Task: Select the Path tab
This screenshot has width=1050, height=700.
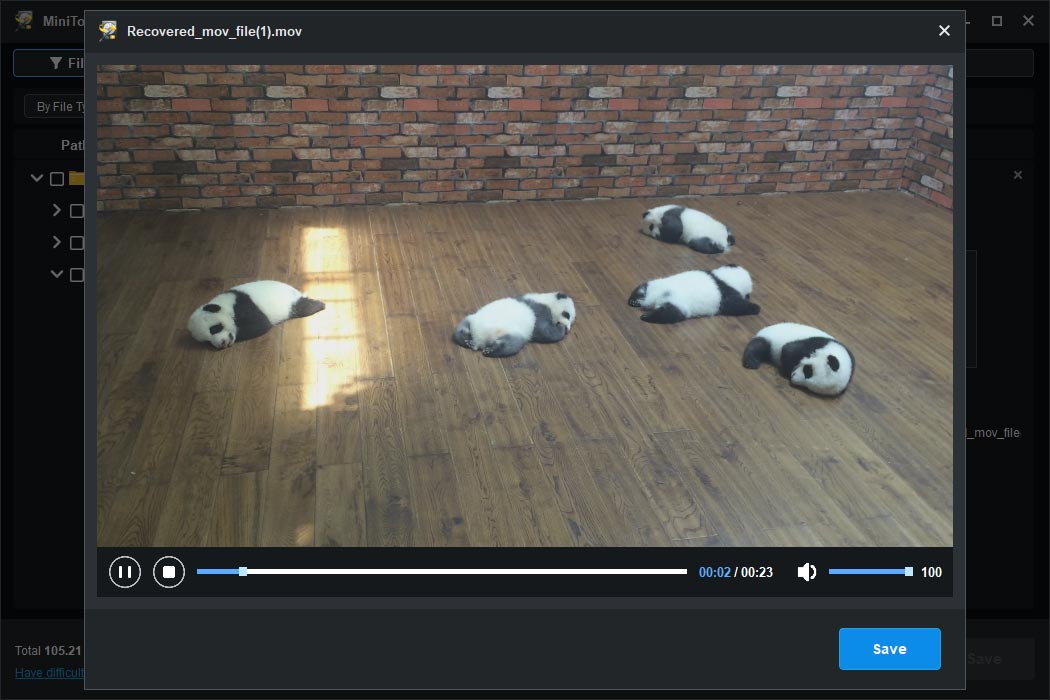Action: point(72,145)
